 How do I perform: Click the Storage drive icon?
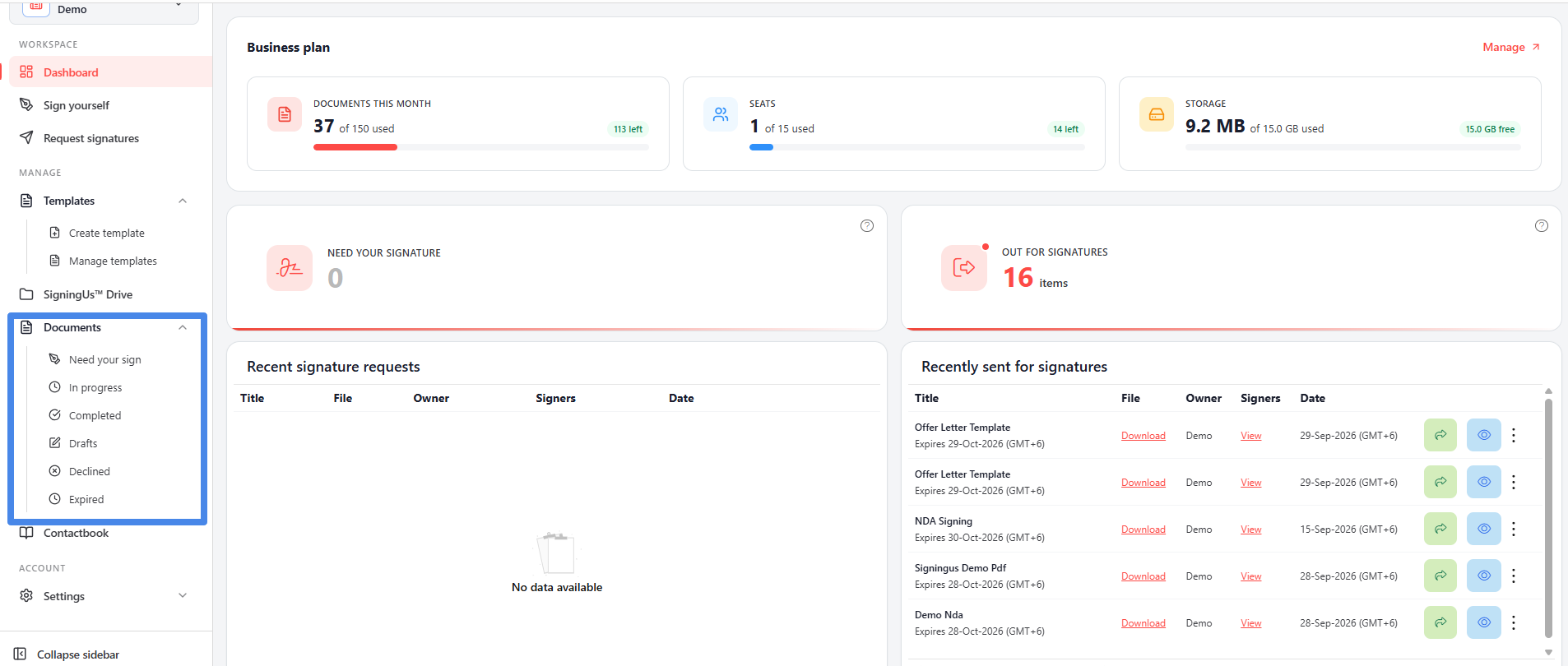pyautogui.click(x=1157, y=114)
